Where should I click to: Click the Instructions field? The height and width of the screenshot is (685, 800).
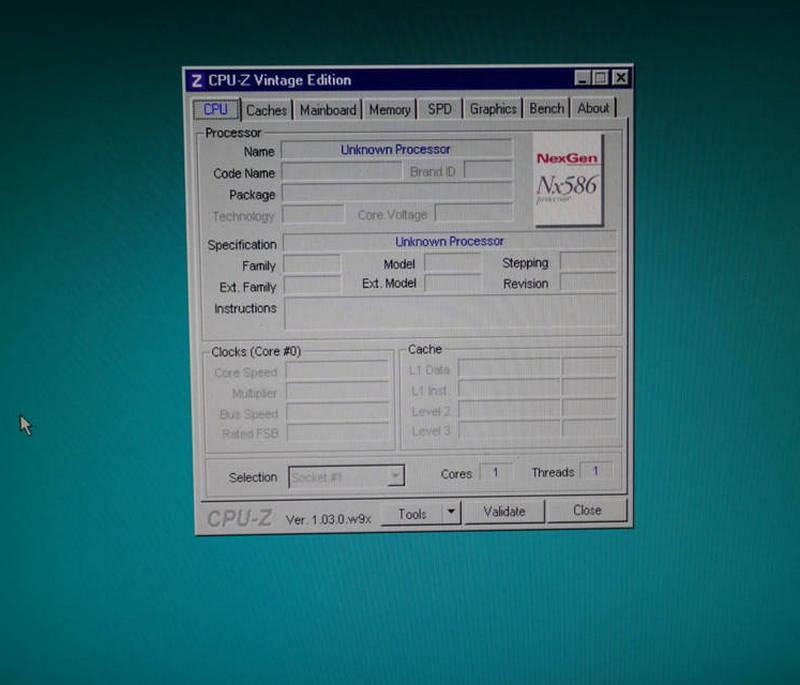coord(451,313)
